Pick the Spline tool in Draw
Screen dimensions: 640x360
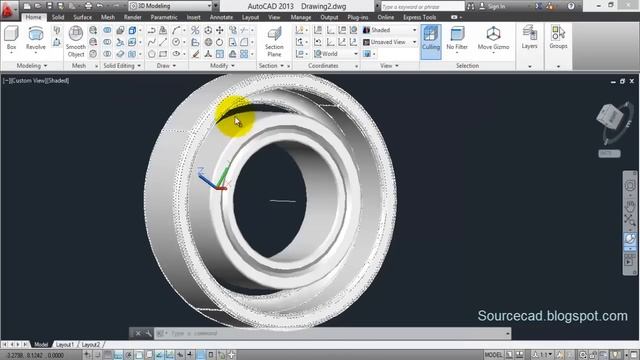(x=151, y=42)
